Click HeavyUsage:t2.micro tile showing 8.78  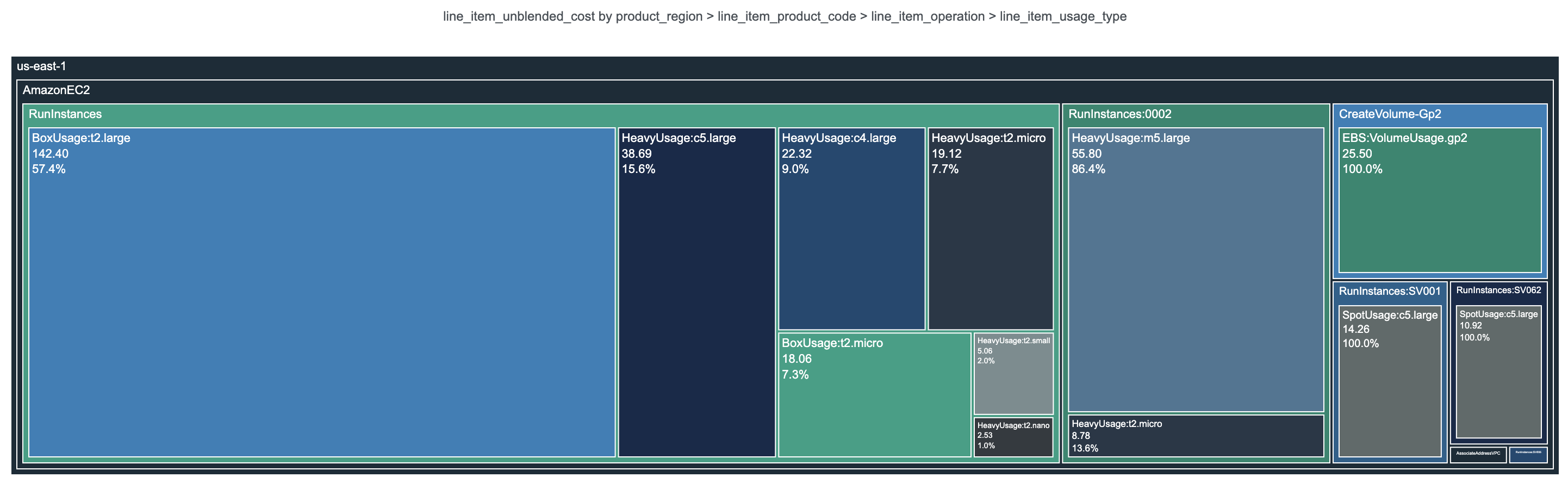point(1196,436)
